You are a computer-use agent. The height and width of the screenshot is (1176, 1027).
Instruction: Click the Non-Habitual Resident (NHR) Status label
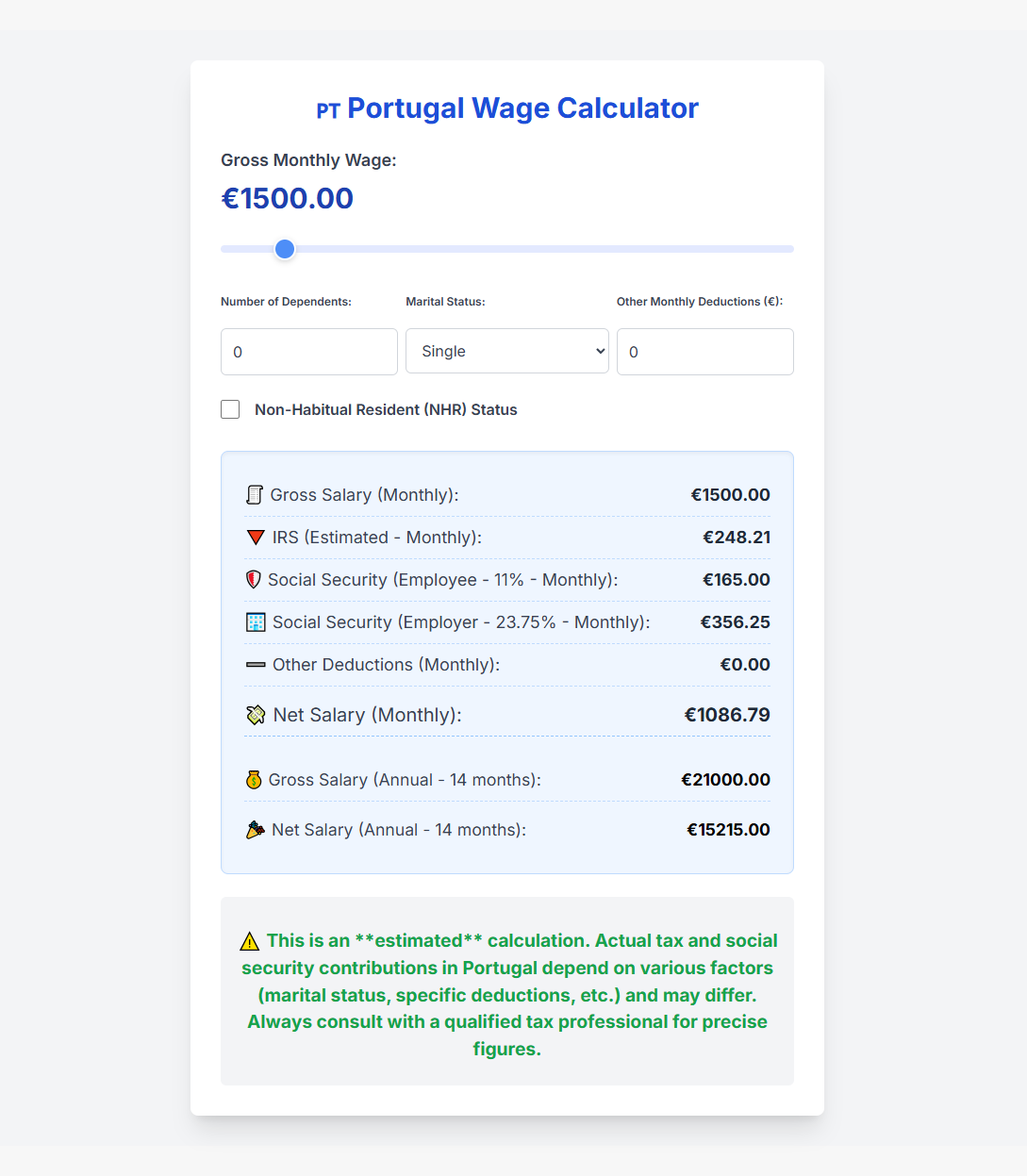386,409
